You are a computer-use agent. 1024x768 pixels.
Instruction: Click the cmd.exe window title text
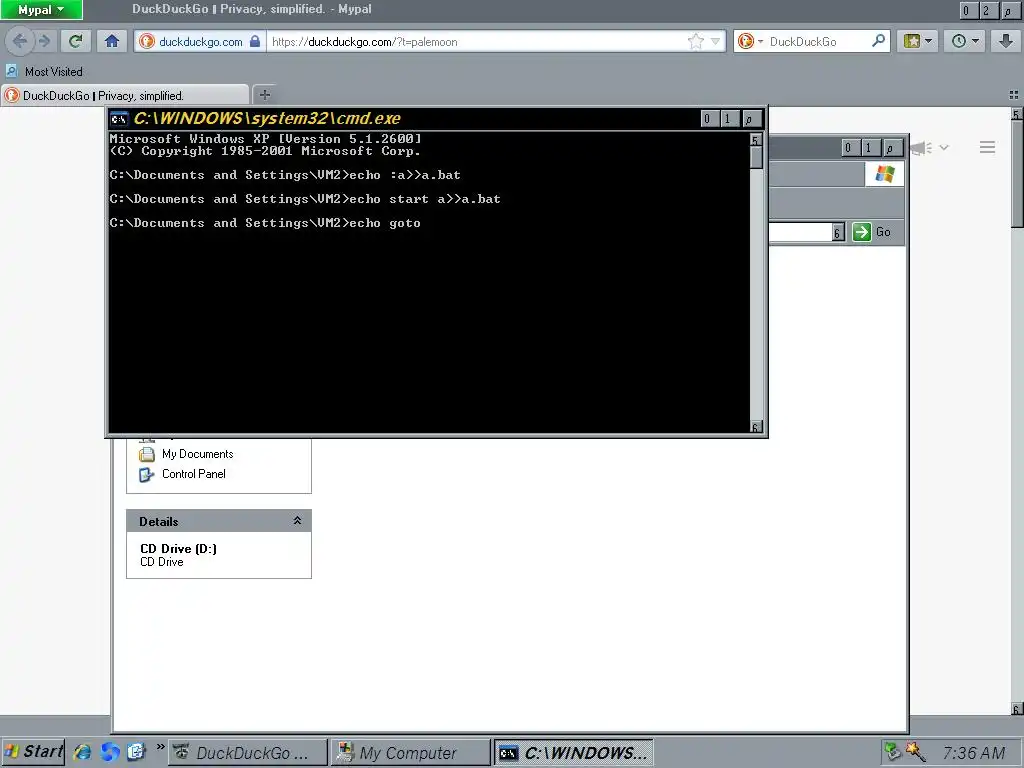[267, 118]
